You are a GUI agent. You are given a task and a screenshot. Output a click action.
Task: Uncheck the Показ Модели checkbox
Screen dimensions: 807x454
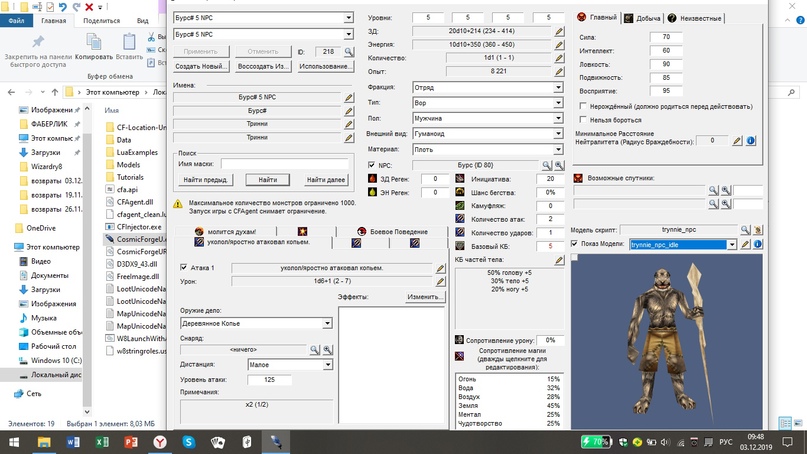coord(574,244)
